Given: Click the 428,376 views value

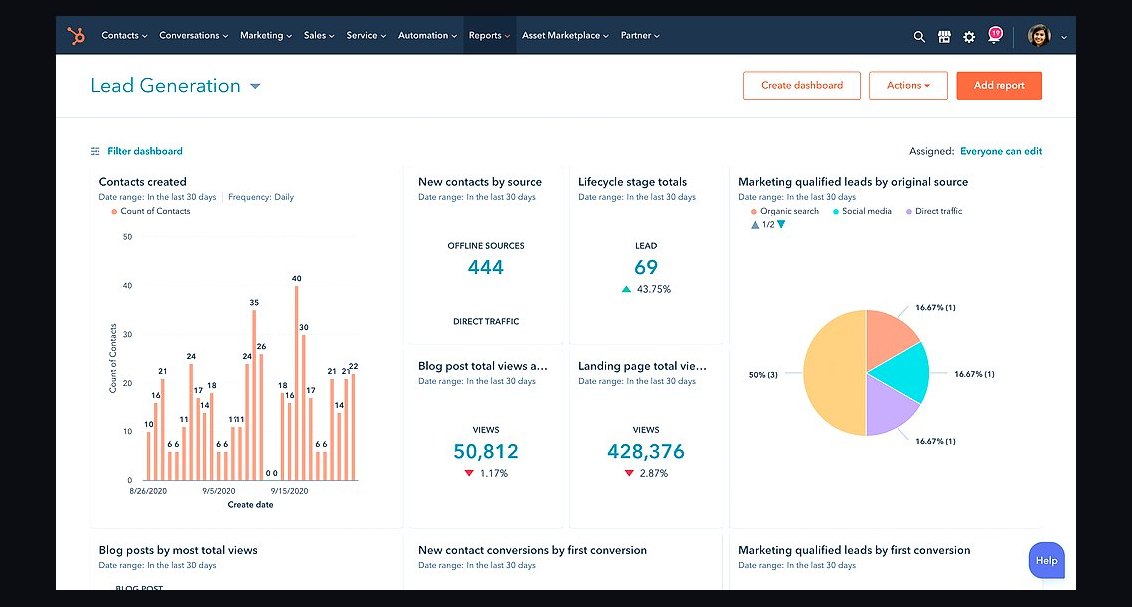Looking at the screenshot, I should [x=646, y=452].
